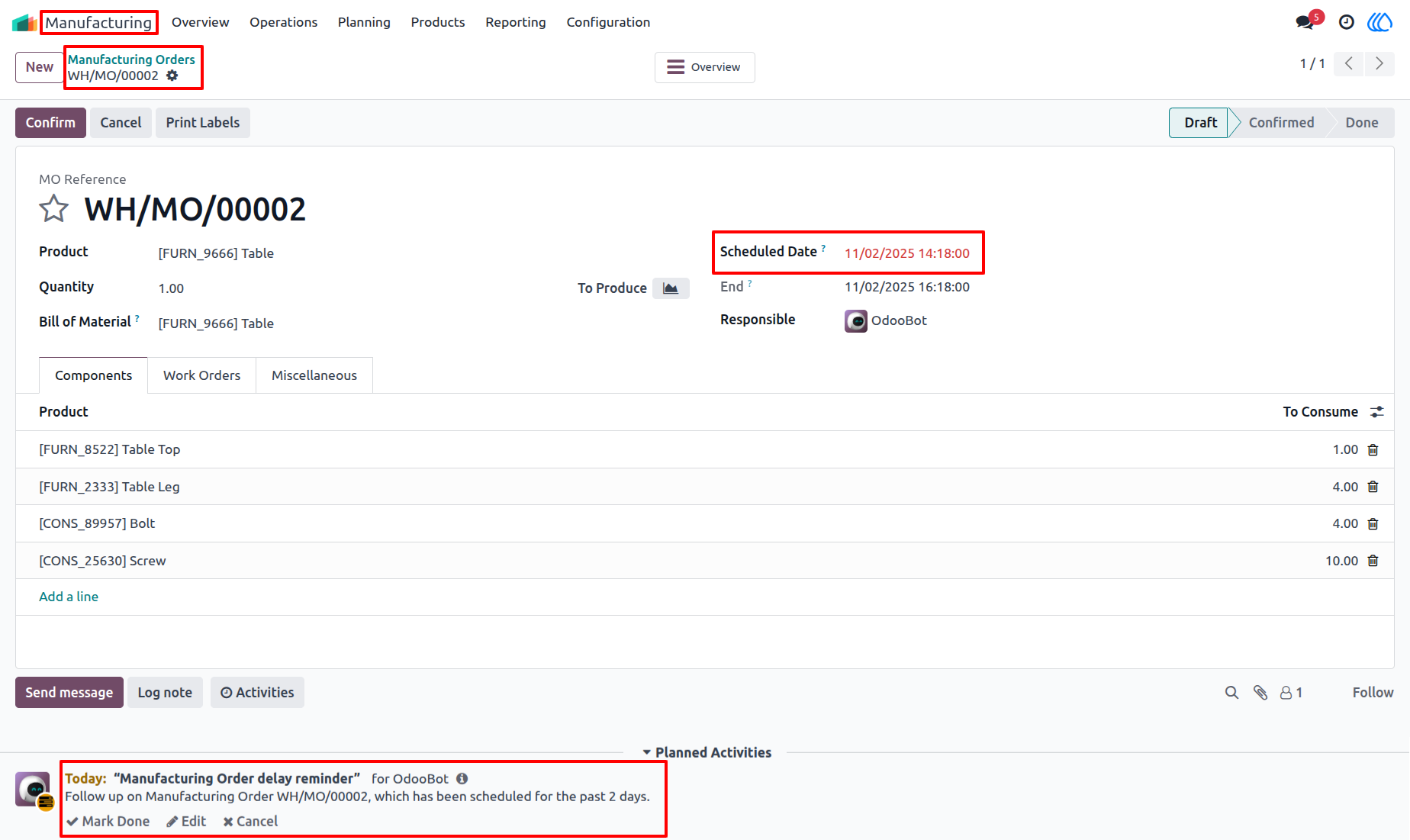
Task: Open the Products menu
Action: tap(438, 22)
